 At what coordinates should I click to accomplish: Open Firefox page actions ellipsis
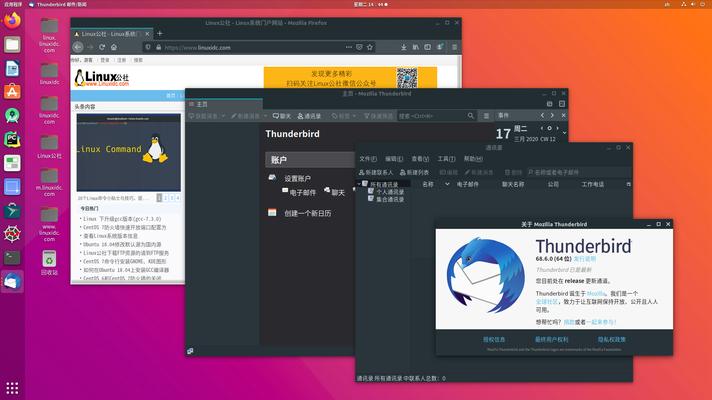tap(349, 47)
